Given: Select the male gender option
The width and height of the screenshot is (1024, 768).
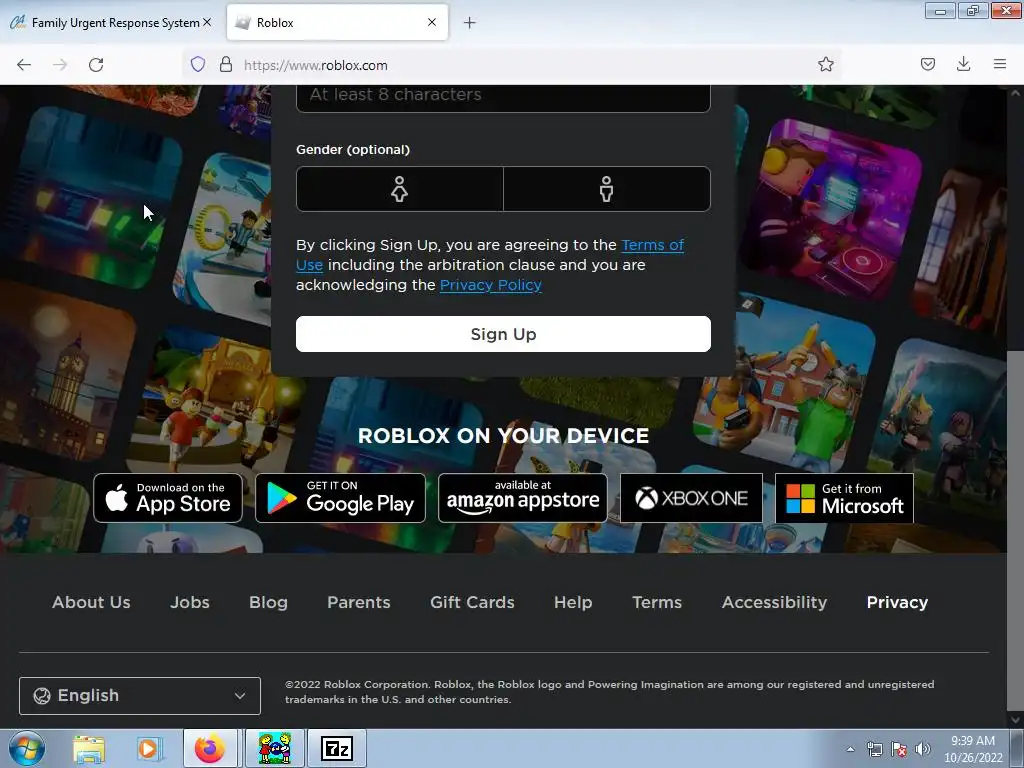Looking at the screenshot, I should click(x=607, y=189).
